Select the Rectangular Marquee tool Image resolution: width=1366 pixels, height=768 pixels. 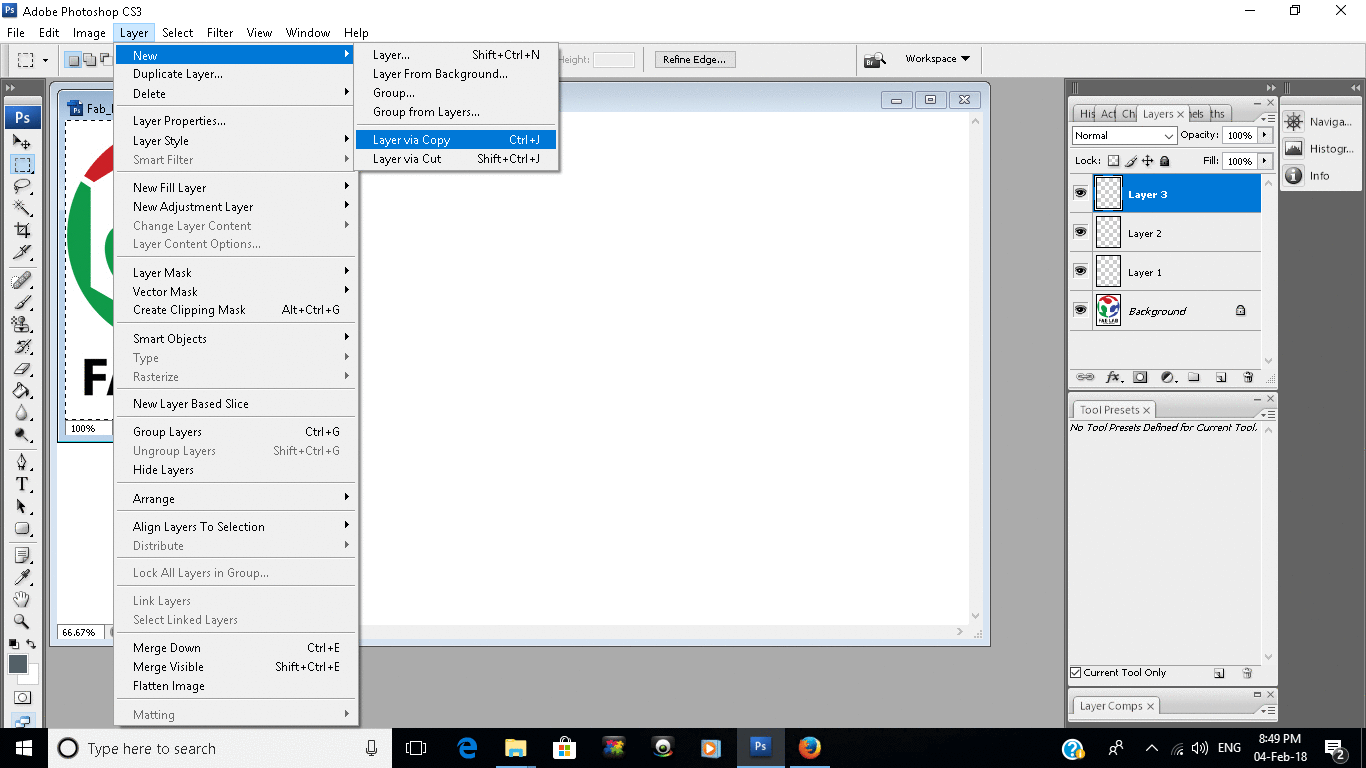click(x=22, y=164)
